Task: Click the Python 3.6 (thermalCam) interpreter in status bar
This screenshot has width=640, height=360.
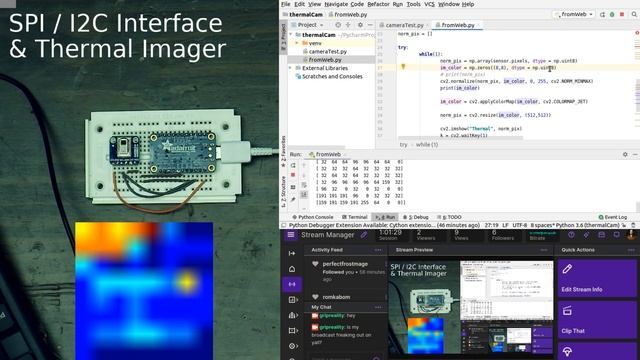Action: 587,225
